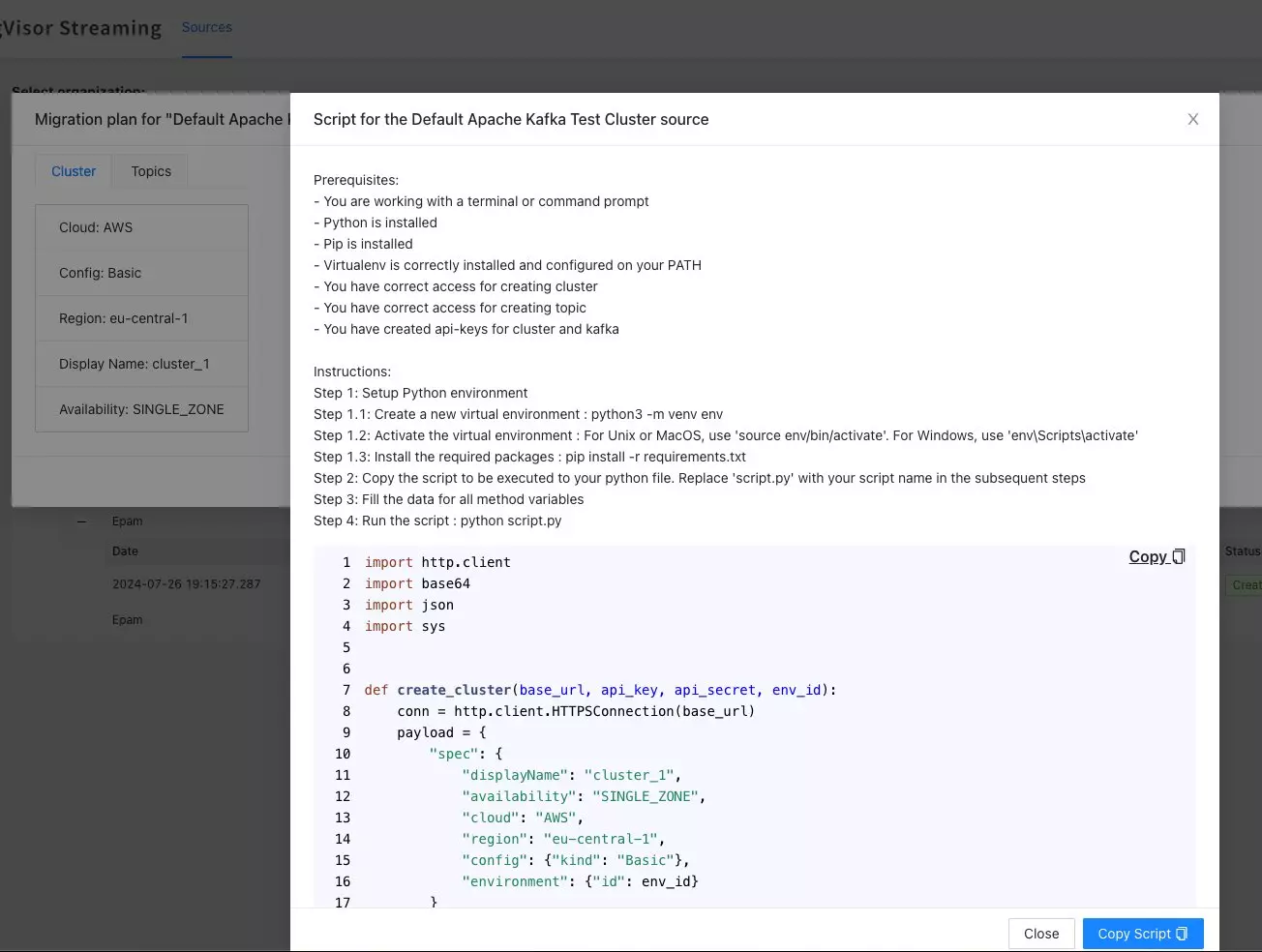1262x952 pixels.
Task: Click 'You have correct access for creating cluster'
Action: [456, 286]
